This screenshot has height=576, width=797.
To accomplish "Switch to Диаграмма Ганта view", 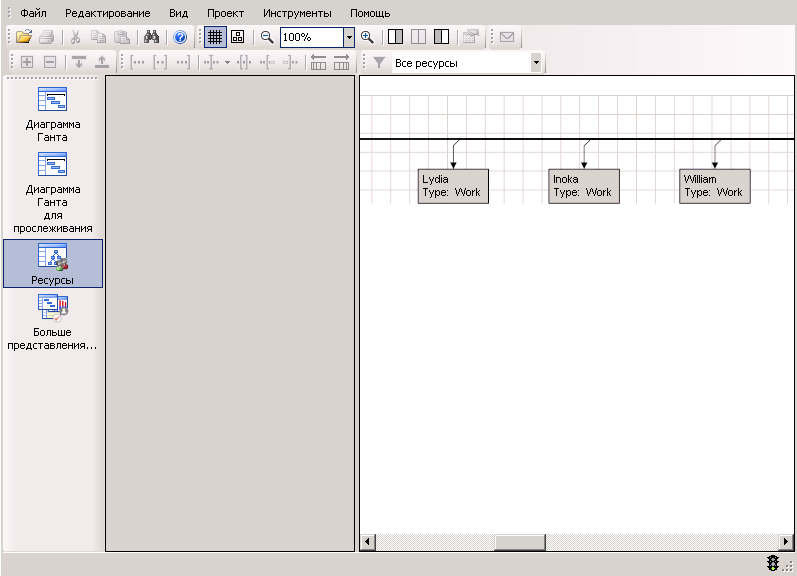I will tap(53, 114).
